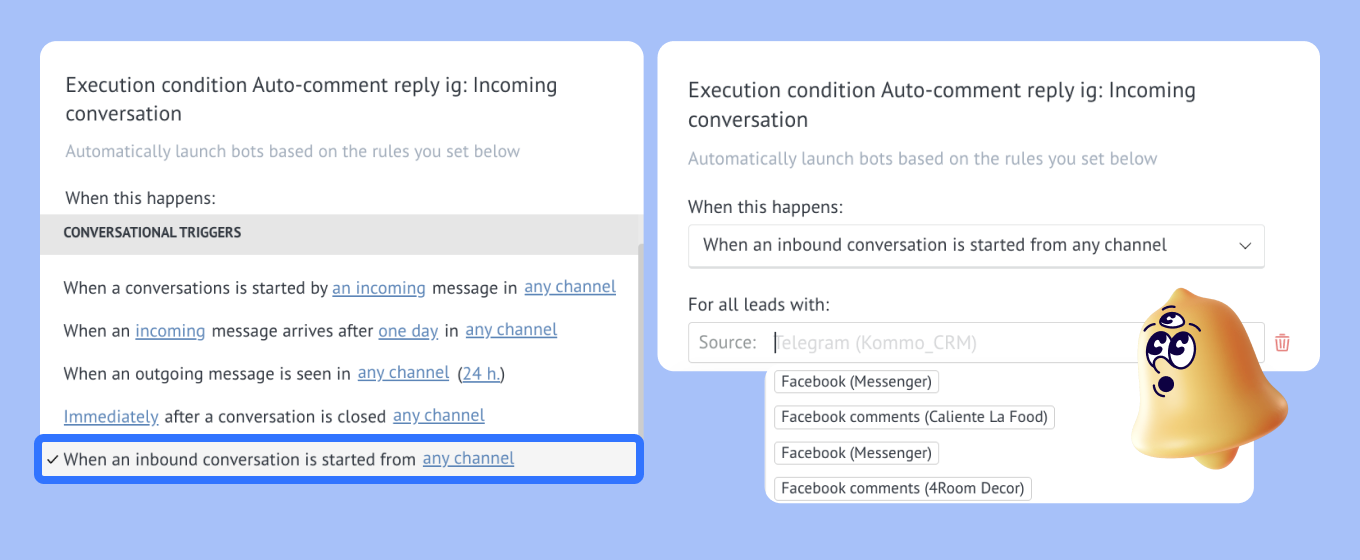The height and width of the screenshot is (560, 1360).
Task: Click 'any channel' in message arrives row
Action: 511,330
